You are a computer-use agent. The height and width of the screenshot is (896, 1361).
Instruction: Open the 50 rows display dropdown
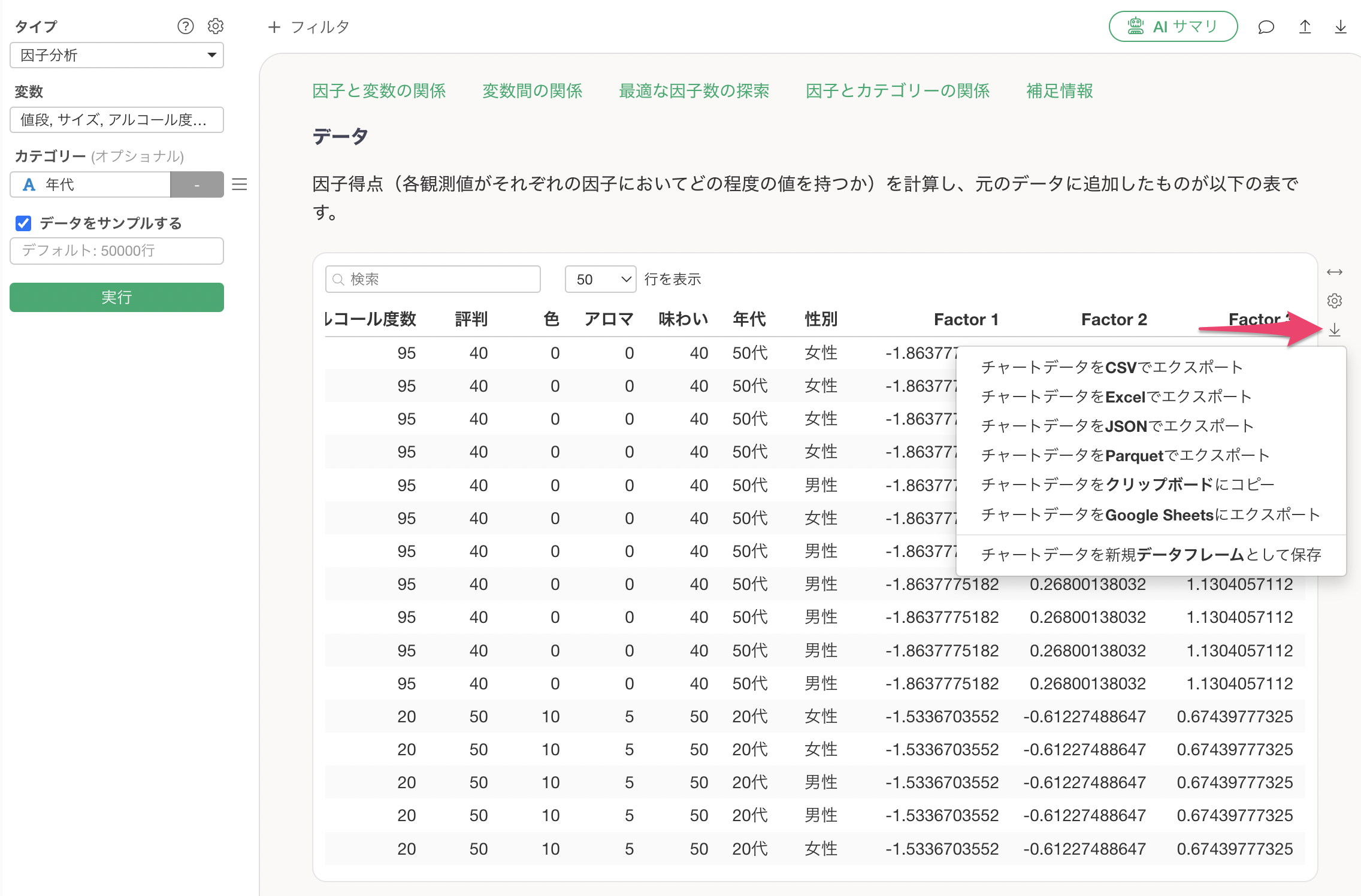click(x=600, y=279)
